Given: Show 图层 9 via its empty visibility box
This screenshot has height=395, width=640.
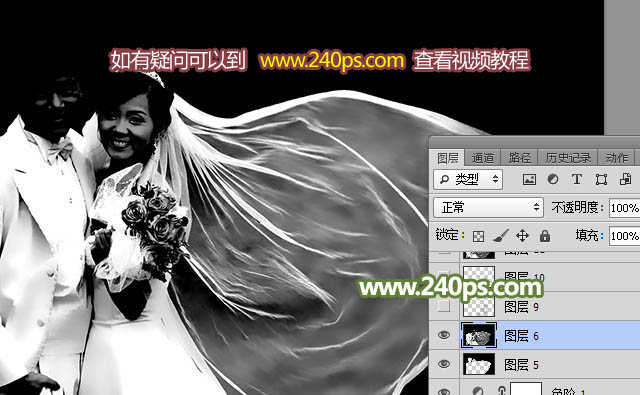Looking at the screenshot, I should [x=444, y=306].
